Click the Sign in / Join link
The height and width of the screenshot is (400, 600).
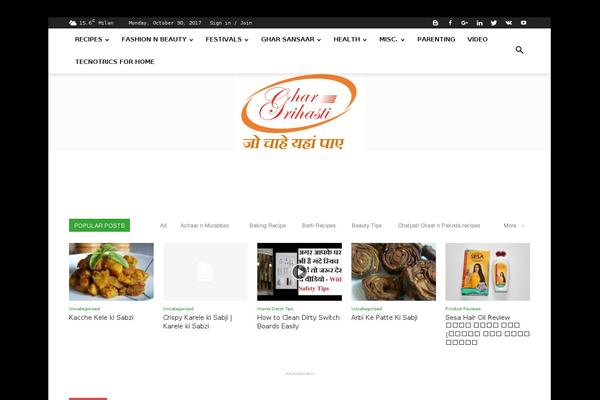(x=231, y=23)
